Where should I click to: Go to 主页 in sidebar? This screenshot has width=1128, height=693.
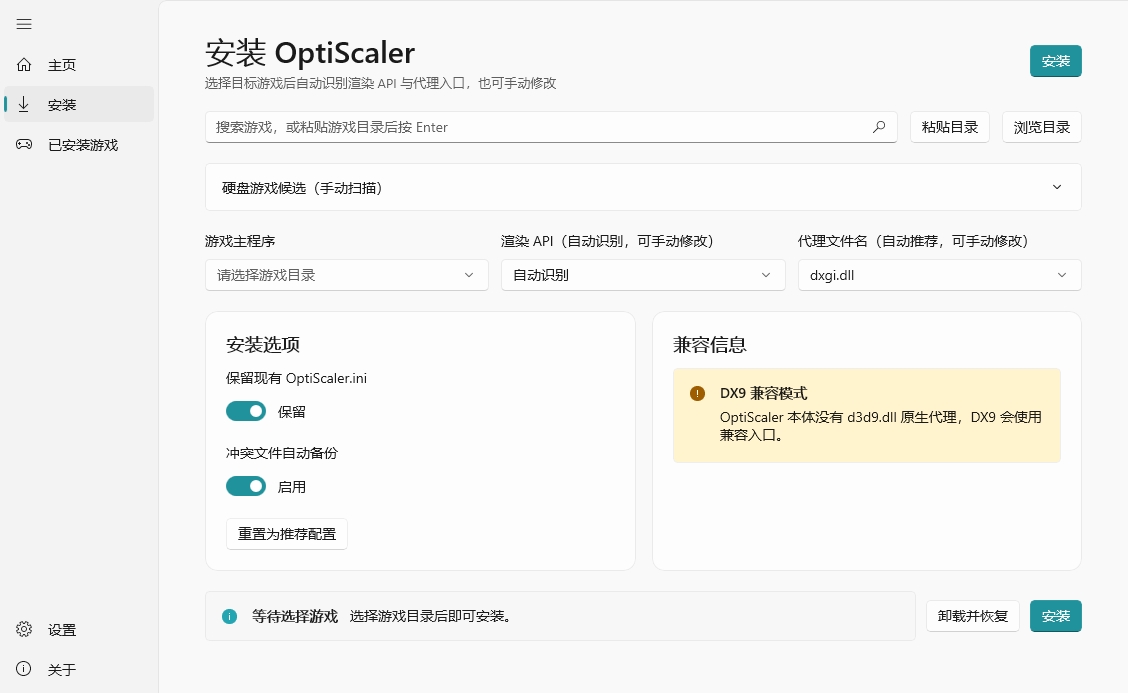79,65
